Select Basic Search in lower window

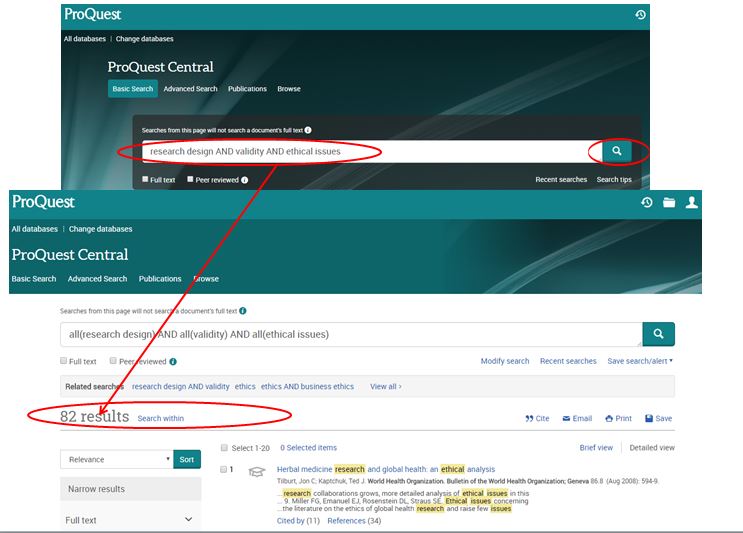[x=34, y=279]
